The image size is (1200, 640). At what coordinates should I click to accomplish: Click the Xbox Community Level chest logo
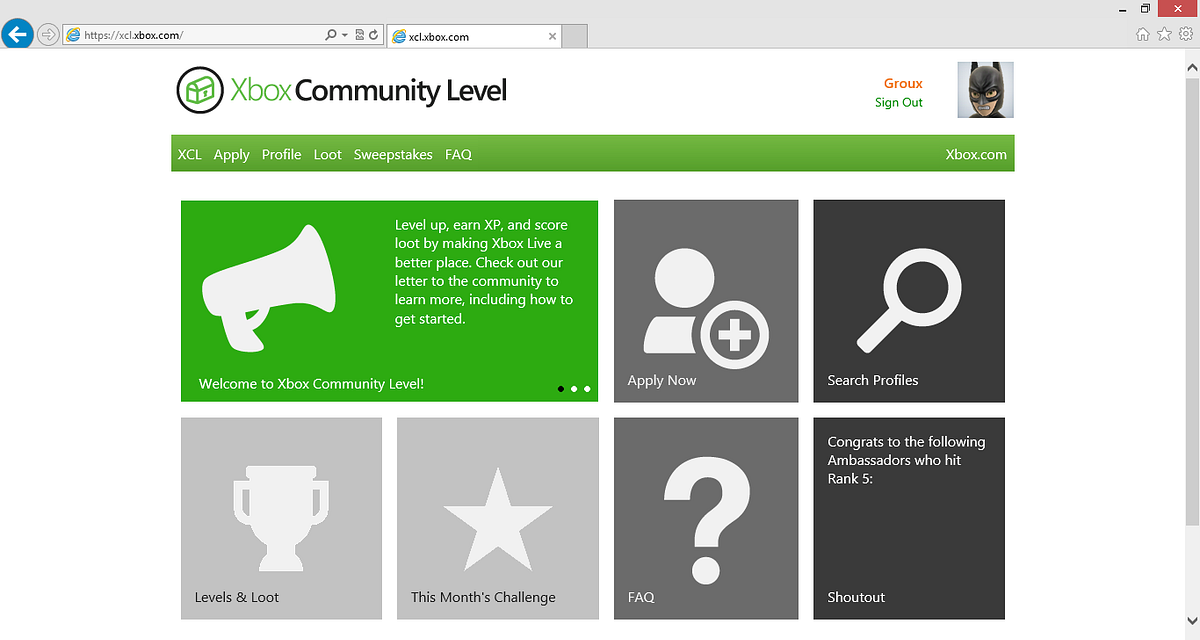point(199,90)
